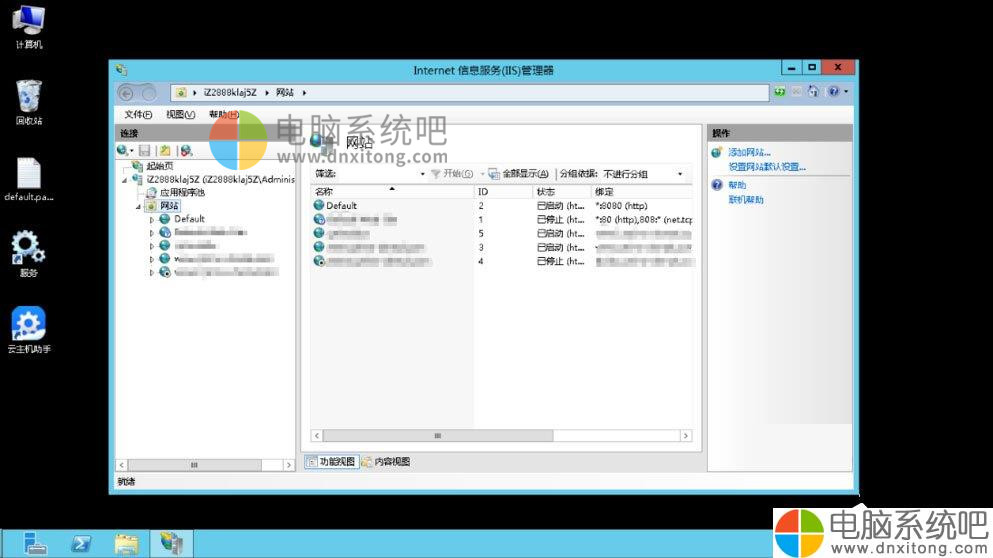Click the home icon beside address bar
The image size is (993, 558).
click(813, 92)
